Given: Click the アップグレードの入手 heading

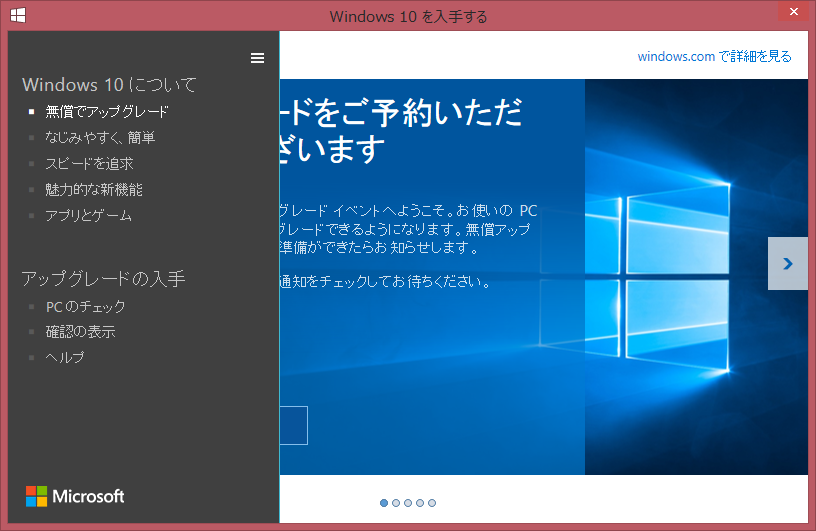Looking at the screenshot, I should tap(103, 279).
